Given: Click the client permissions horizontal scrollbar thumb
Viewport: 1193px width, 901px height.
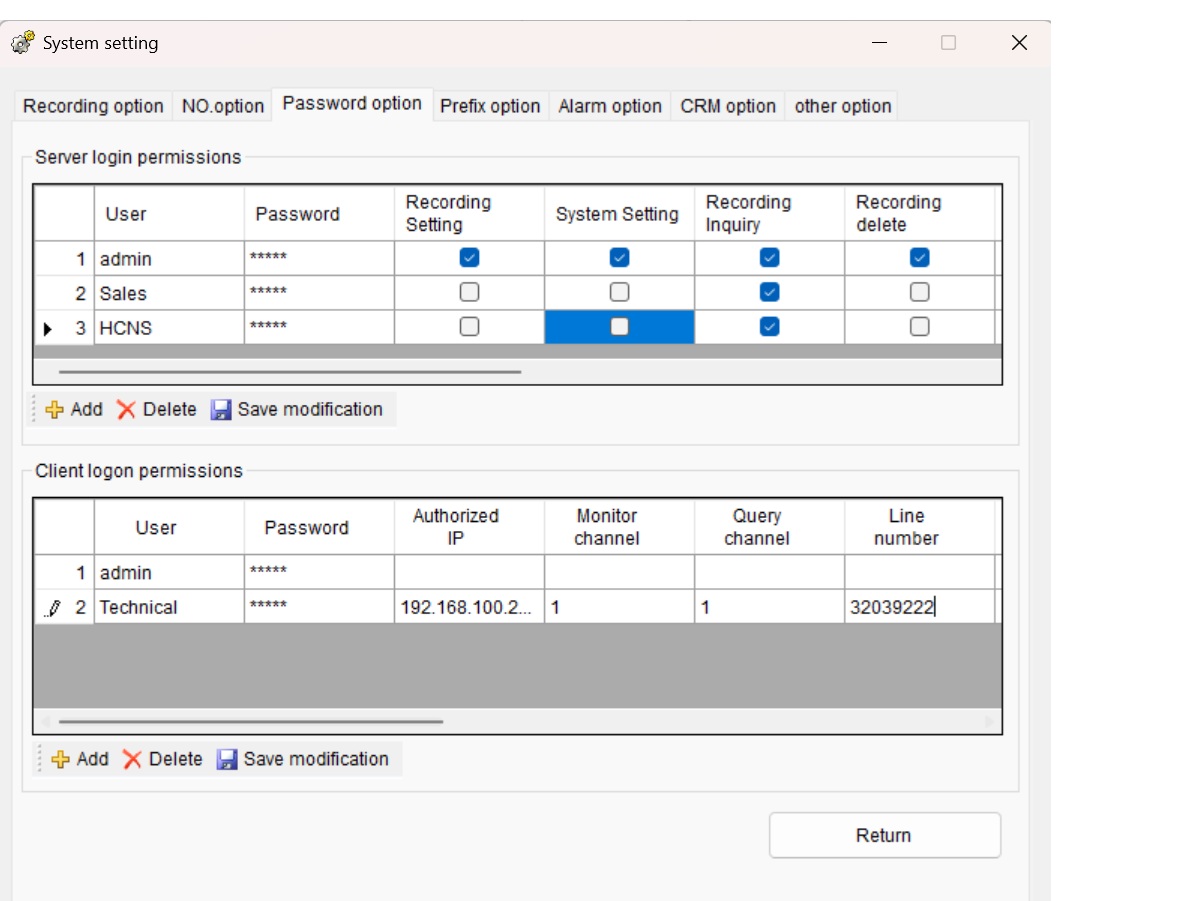Looking at the screenshot, I should [x=251, y=721].
